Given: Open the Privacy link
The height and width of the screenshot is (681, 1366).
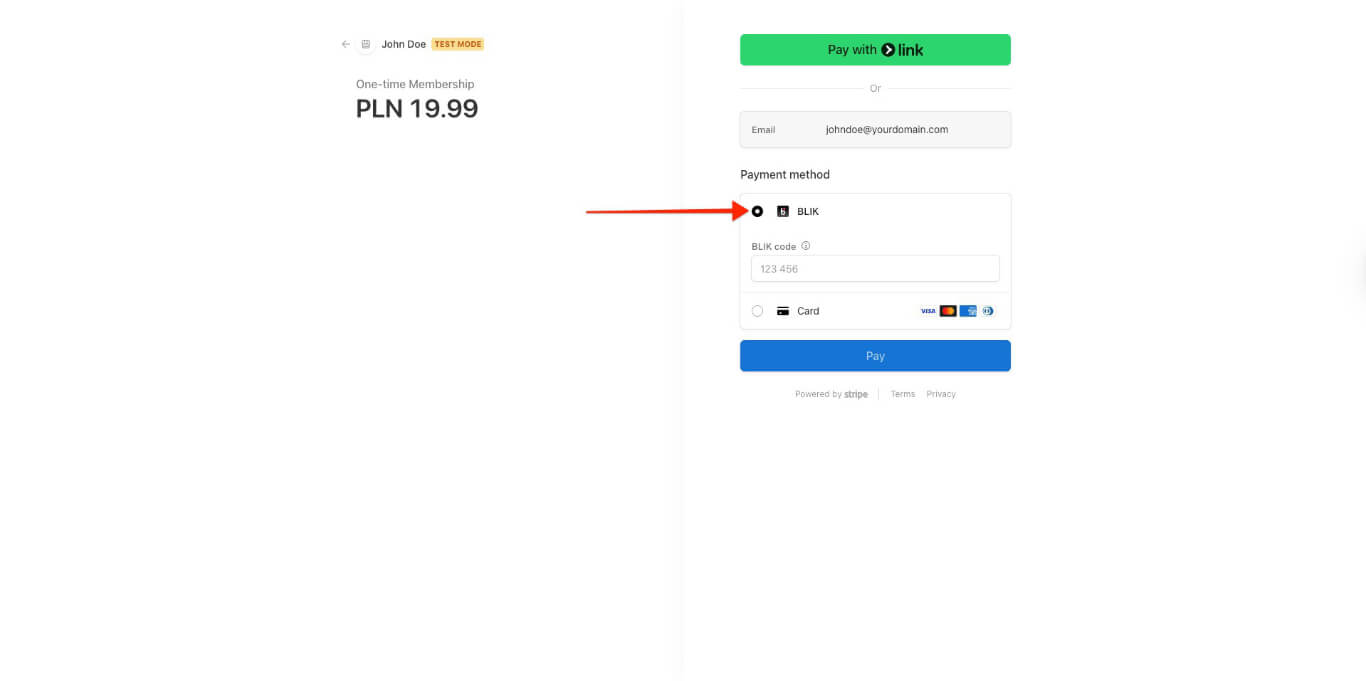Looking at the screenshot, I should tap(941, 393).
